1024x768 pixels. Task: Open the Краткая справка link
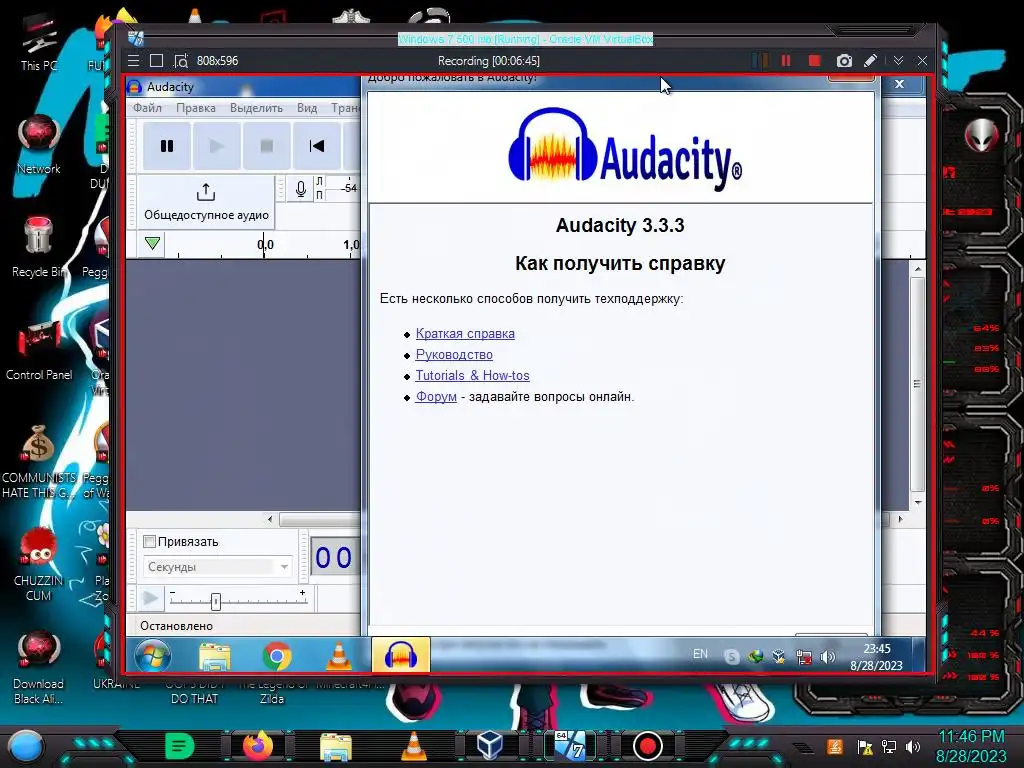pos(465,334)
